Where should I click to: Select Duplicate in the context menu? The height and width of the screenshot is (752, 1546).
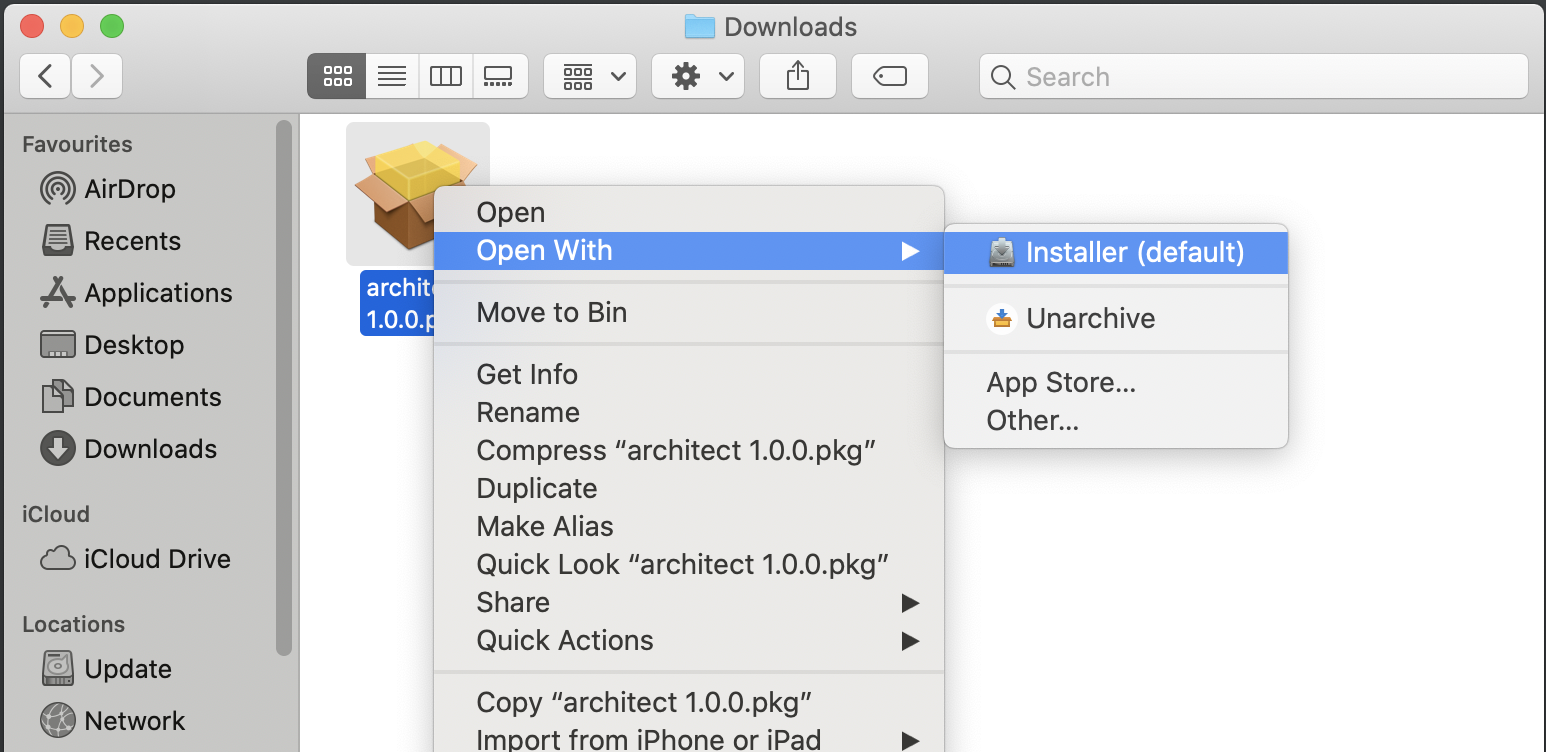[689, 488]
